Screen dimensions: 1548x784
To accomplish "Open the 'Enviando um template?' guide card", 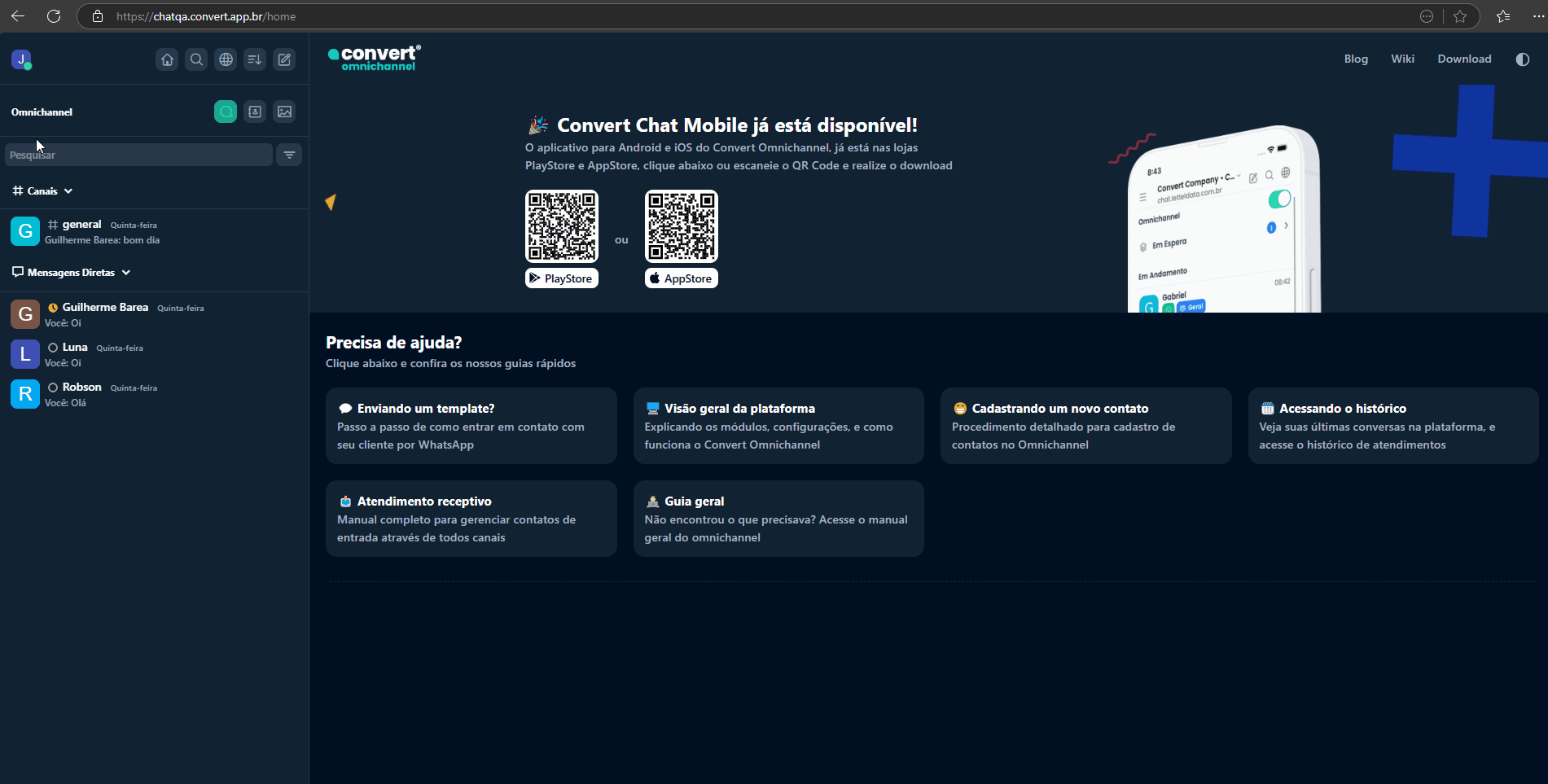I will (x=471, y=426).
